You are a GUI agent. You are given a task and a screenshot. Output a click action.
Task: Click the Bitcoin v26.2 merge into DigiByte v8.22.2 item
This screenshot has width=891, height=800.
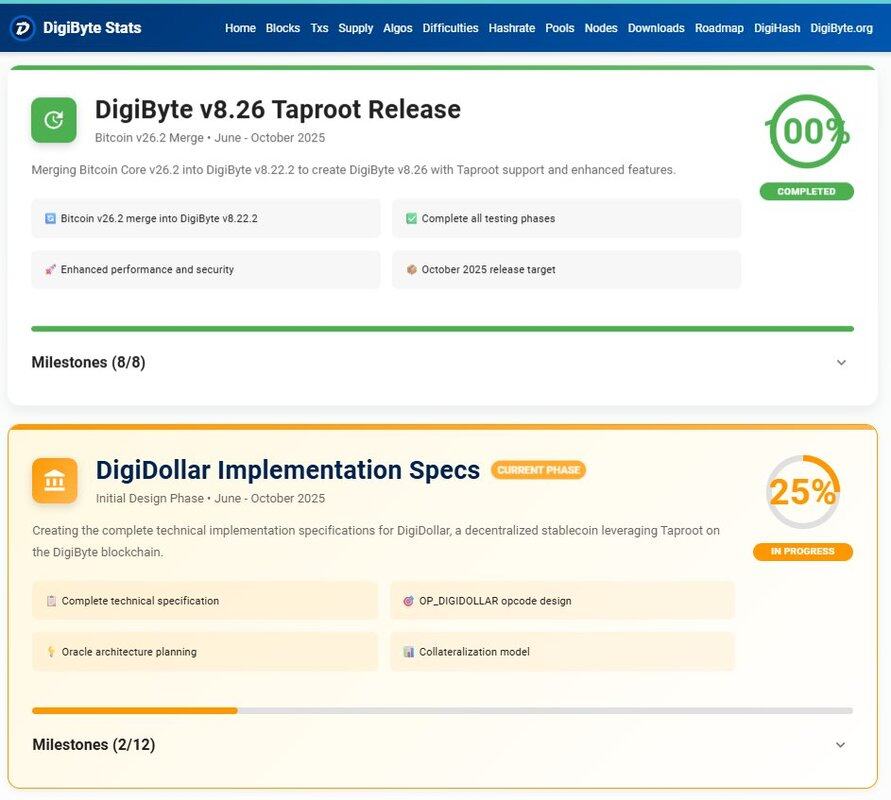point(206,218)
